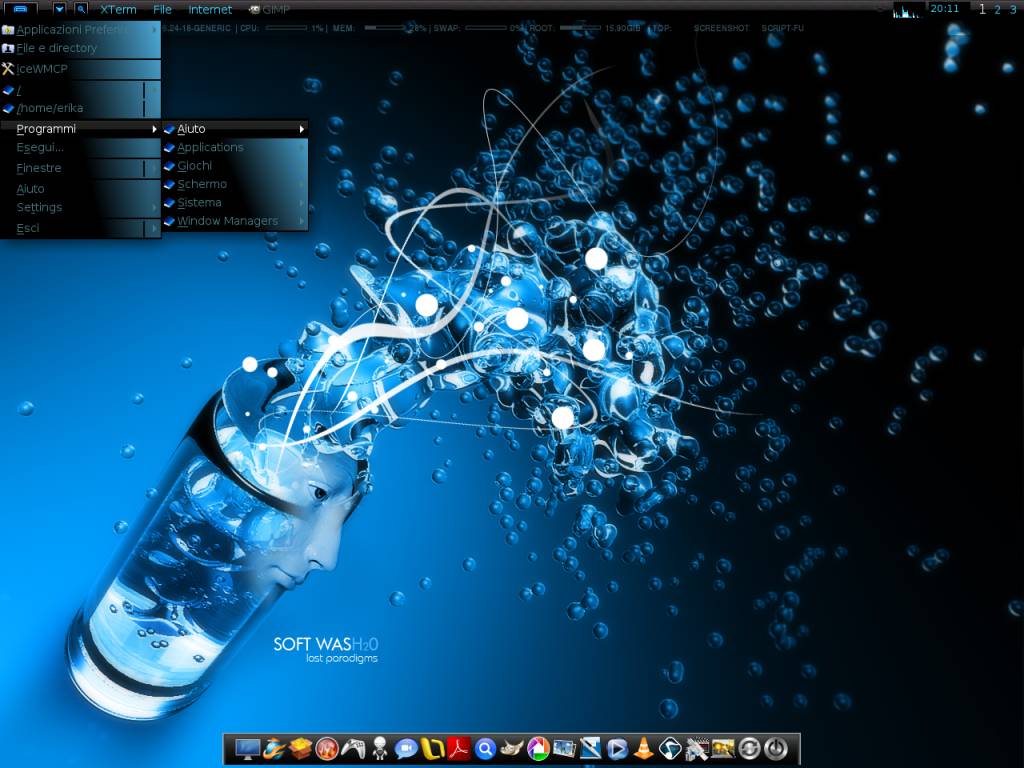This screenshot has width=1024, height=768.
Task: Open the root folder '/' entry
Action: (x=80, y=90)
